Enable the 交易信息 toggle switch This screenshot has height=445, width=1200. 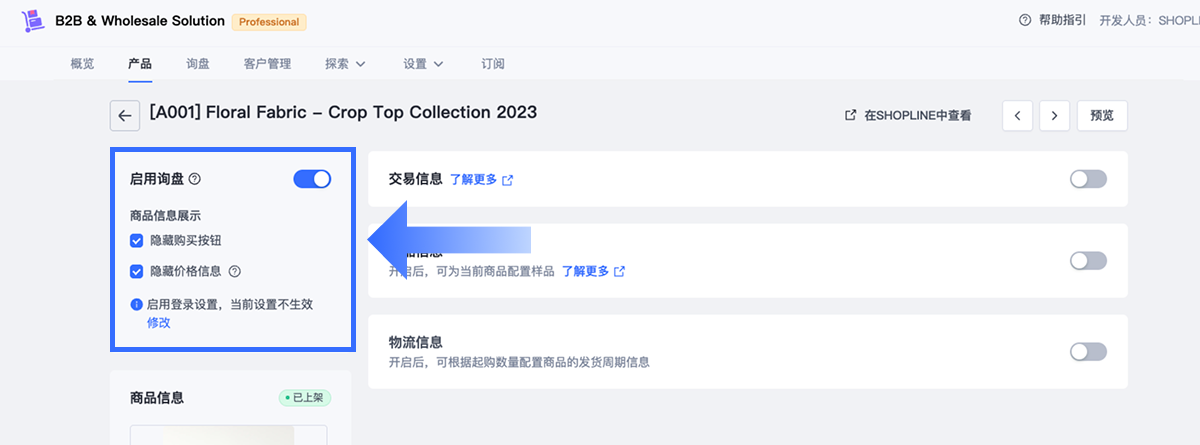click(x=1088, y=179)
